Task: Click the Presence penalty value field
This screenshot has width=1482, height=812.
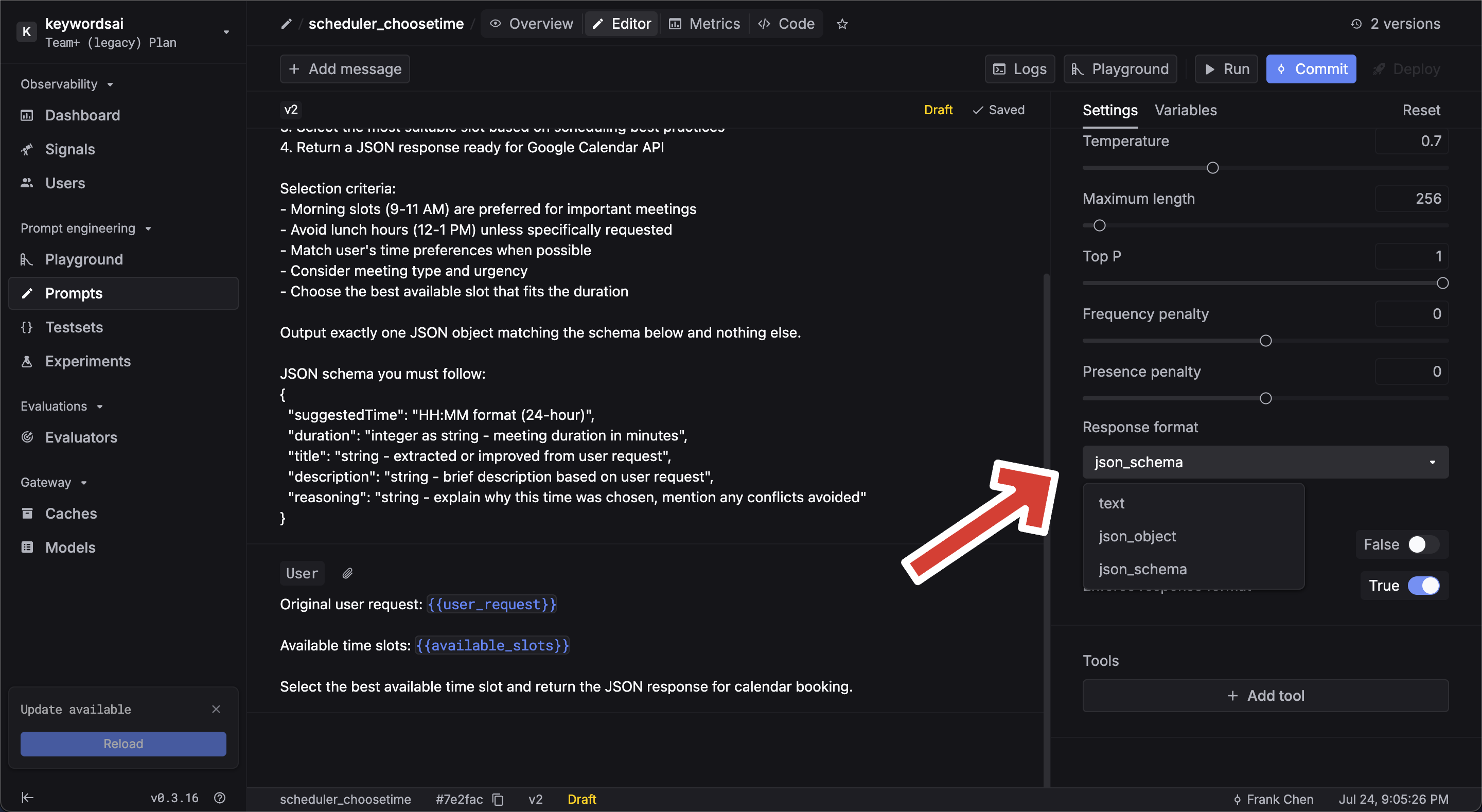Action: click(x=1411, y=371)
